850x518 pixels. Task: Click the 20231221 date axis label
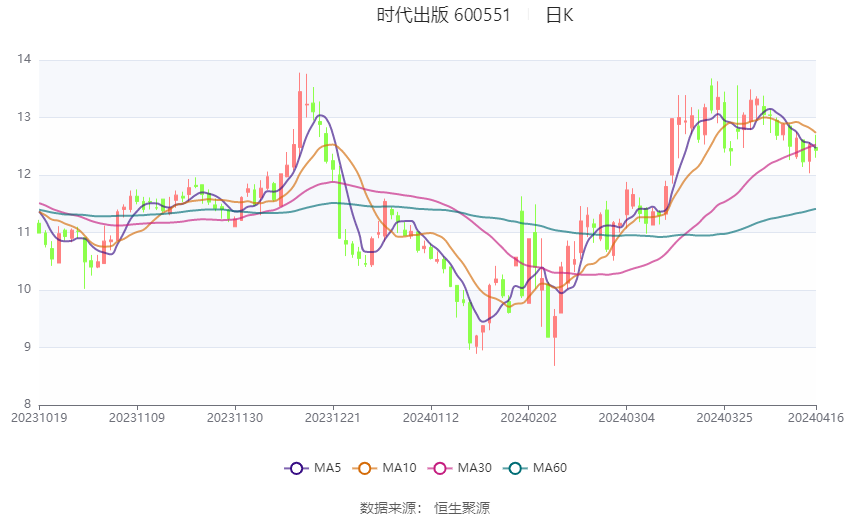point(332,418)
